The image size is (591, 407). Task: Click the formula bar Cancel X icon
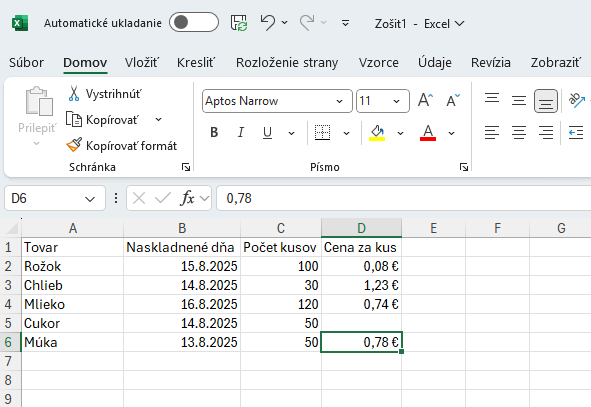[139, 198]
